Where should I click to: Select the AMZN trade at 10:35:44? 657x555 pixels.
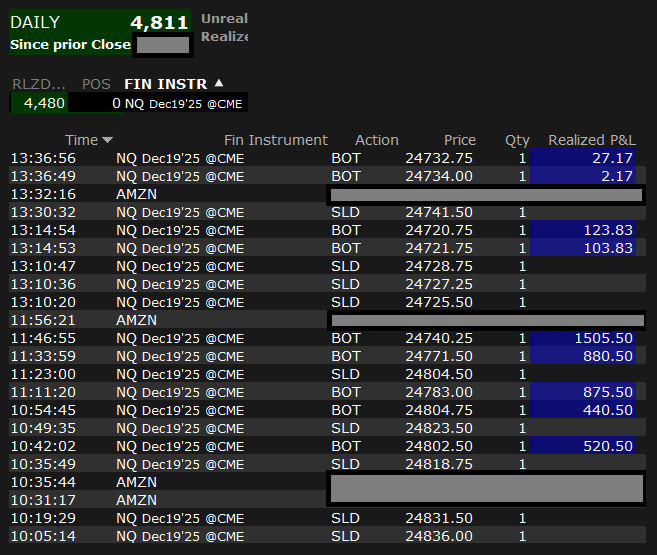[327, 483]
